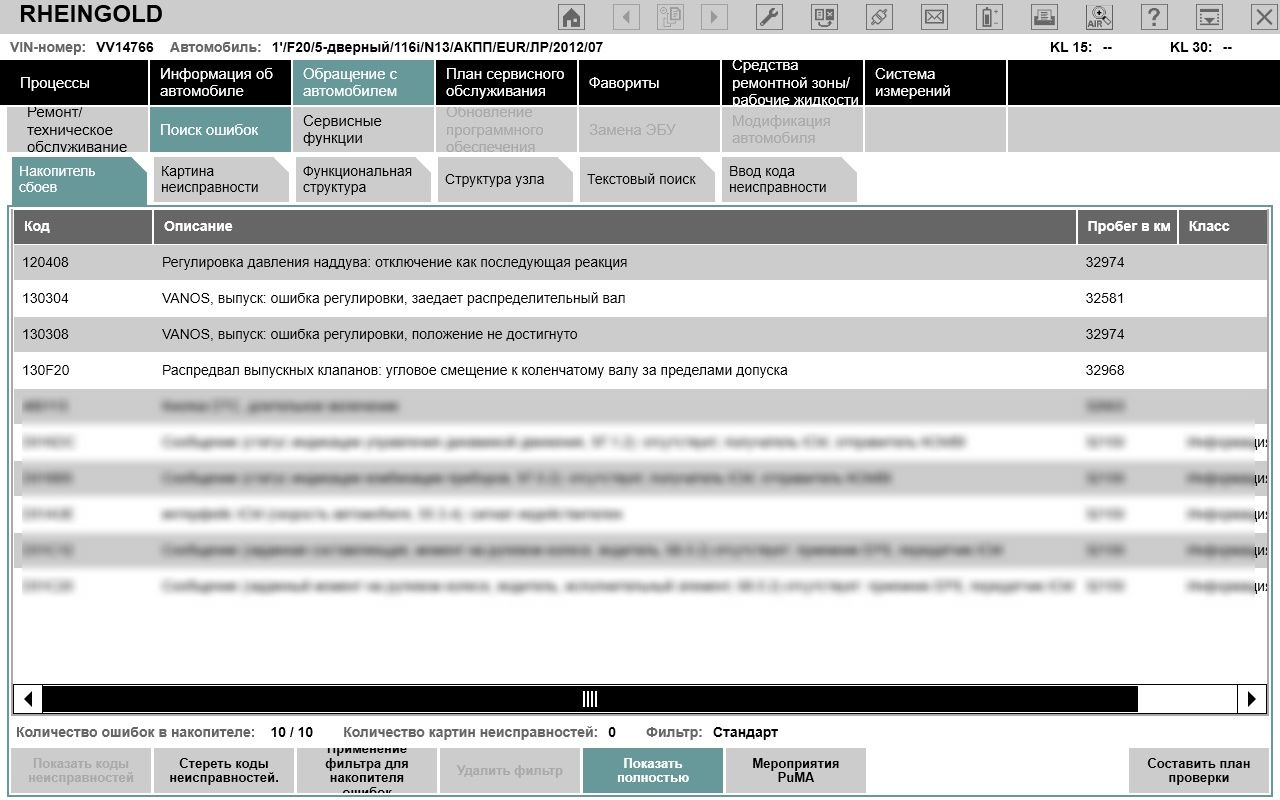
Task: Click description Распредвал выпускных клапанов
Action: click(x=474, y=370)
